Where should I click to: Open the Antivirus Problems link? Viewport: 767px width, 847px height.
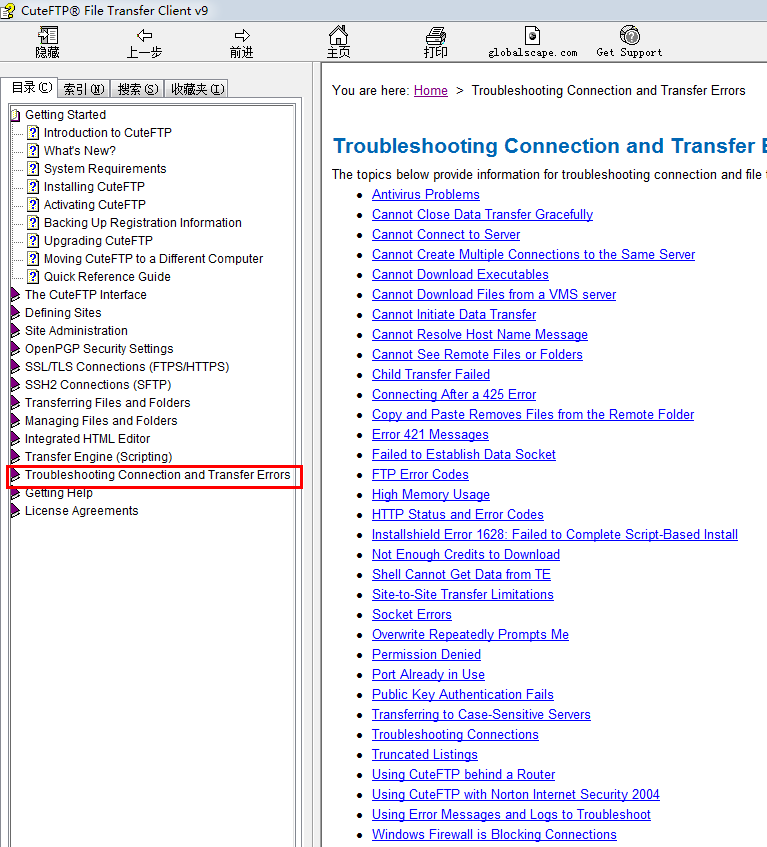[x=426, y=194]
